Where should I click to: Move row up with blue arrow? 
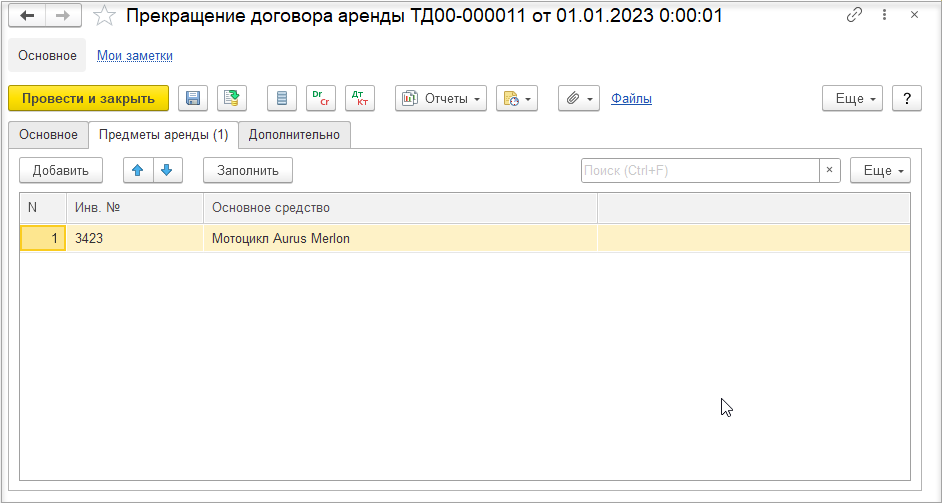138,170
